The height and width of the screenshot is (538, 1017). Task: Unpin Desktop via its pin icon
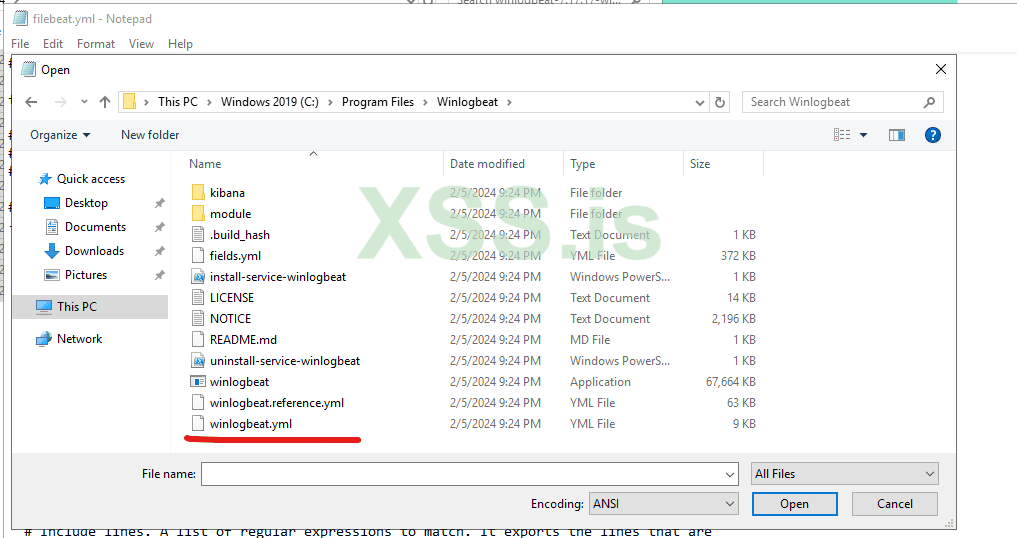[x=159, y=203]
